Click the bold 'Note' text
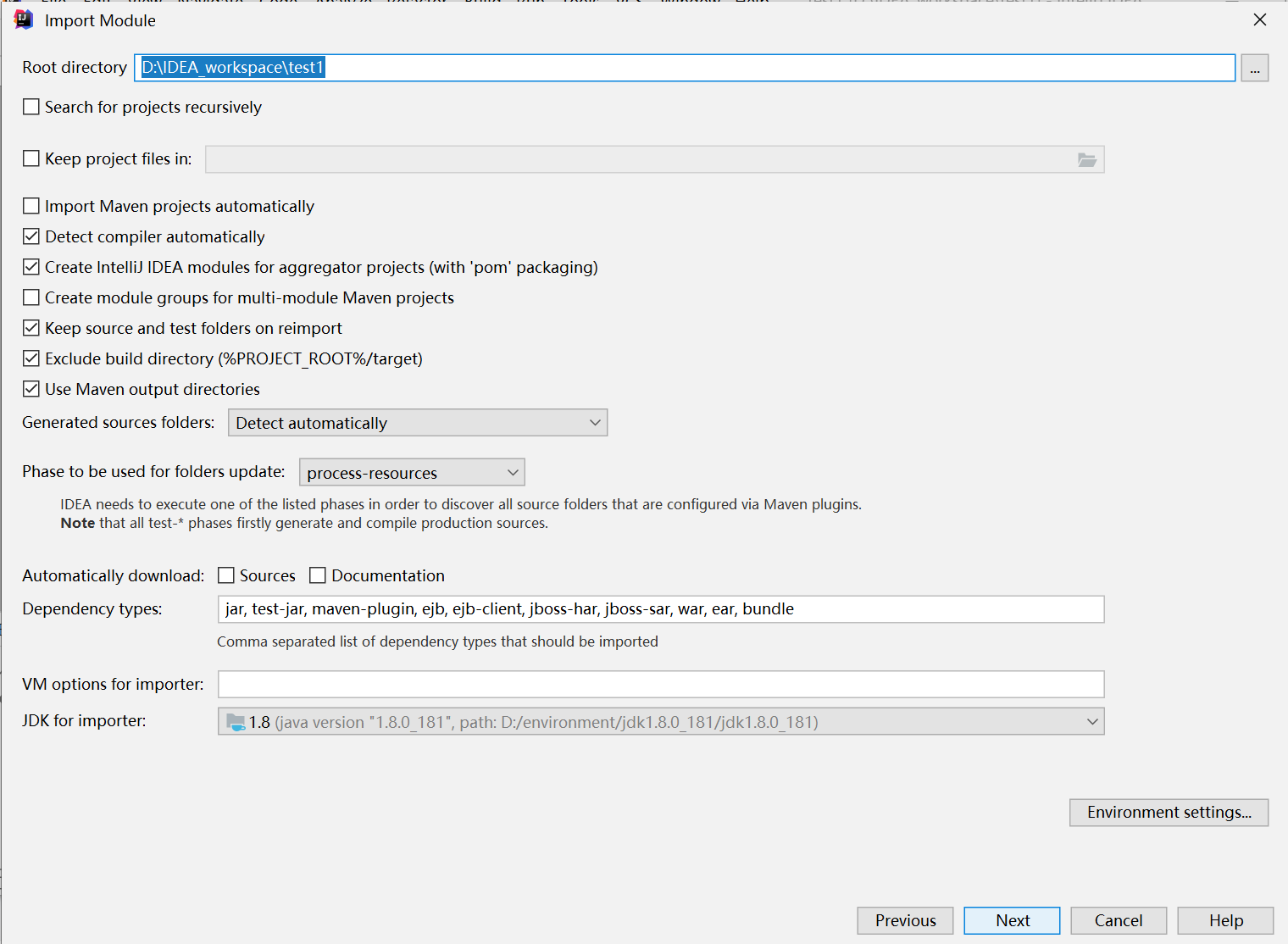Image resolution: width=1288 pixels, height=944 pixels. [x=78, y=523]
